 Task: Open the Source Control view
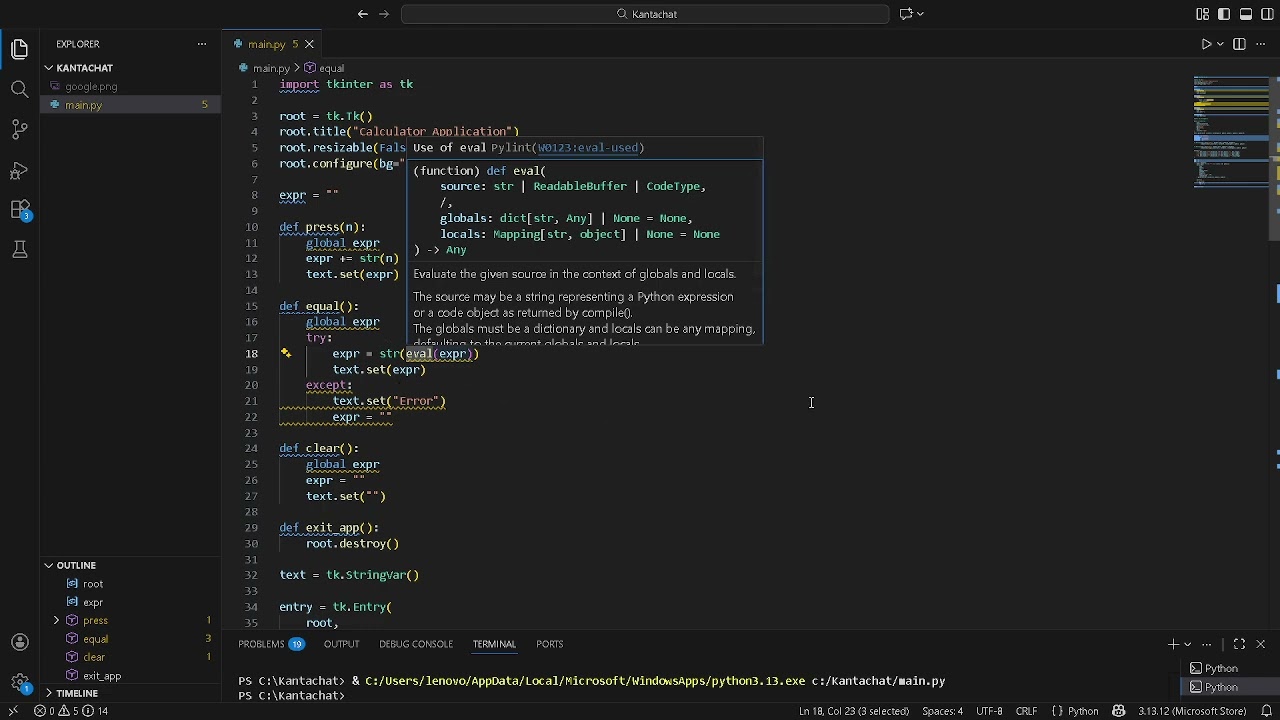(19, 130)
